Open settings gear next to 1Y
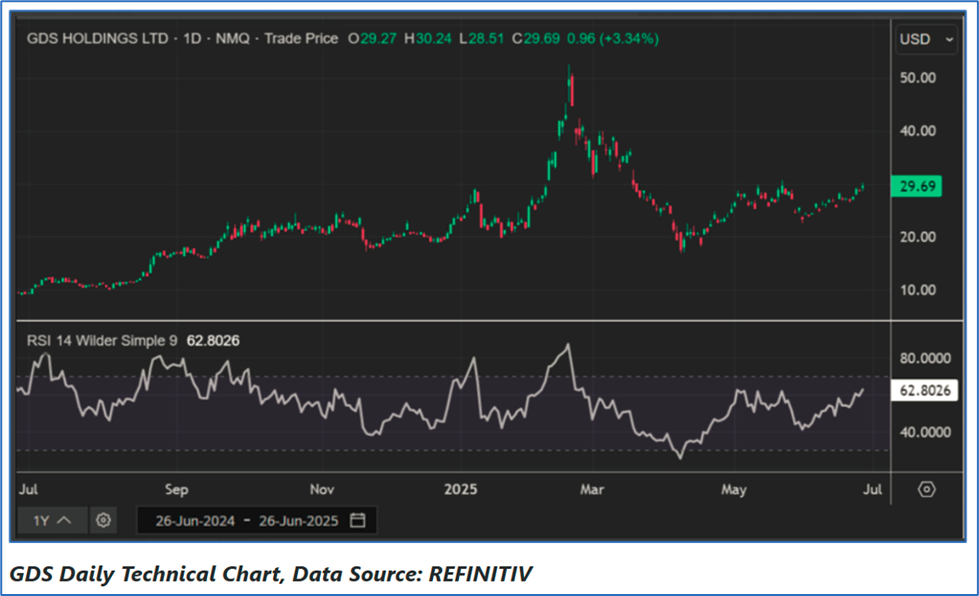The width and height of the screenshot is (979, 596). click(x=103, y=521)
